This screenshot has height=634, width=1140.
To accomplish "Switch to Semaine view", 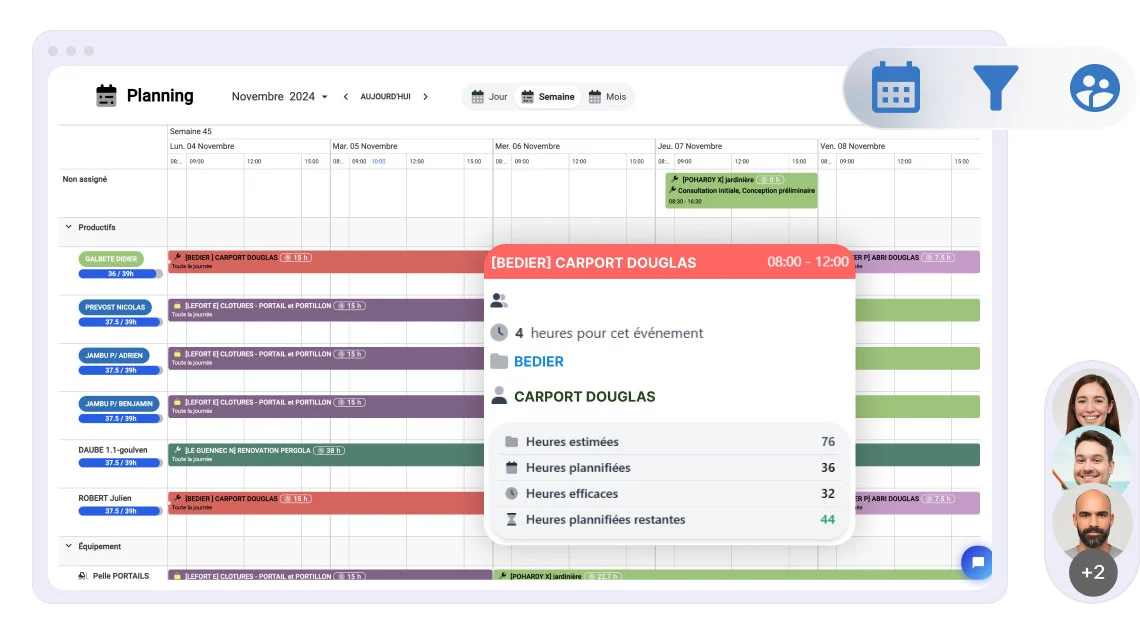I will tap(548, 97).
